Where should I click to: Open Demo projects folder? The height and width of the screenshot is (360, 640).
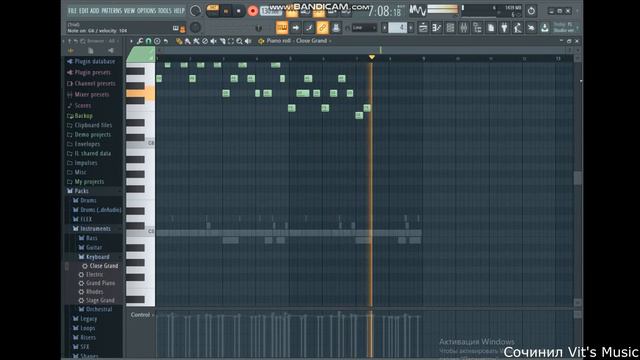click(92, 135)
